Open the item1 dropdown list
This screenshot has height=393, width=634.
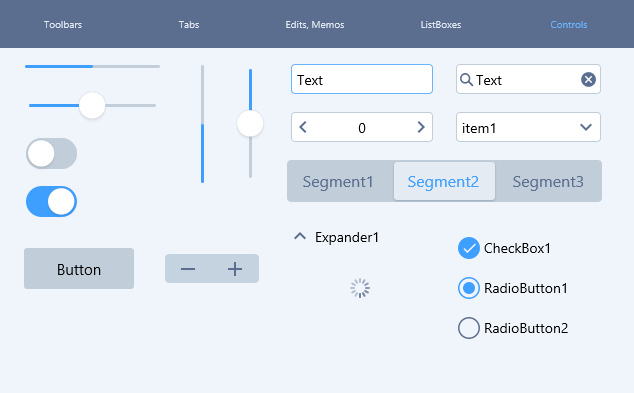528,127
